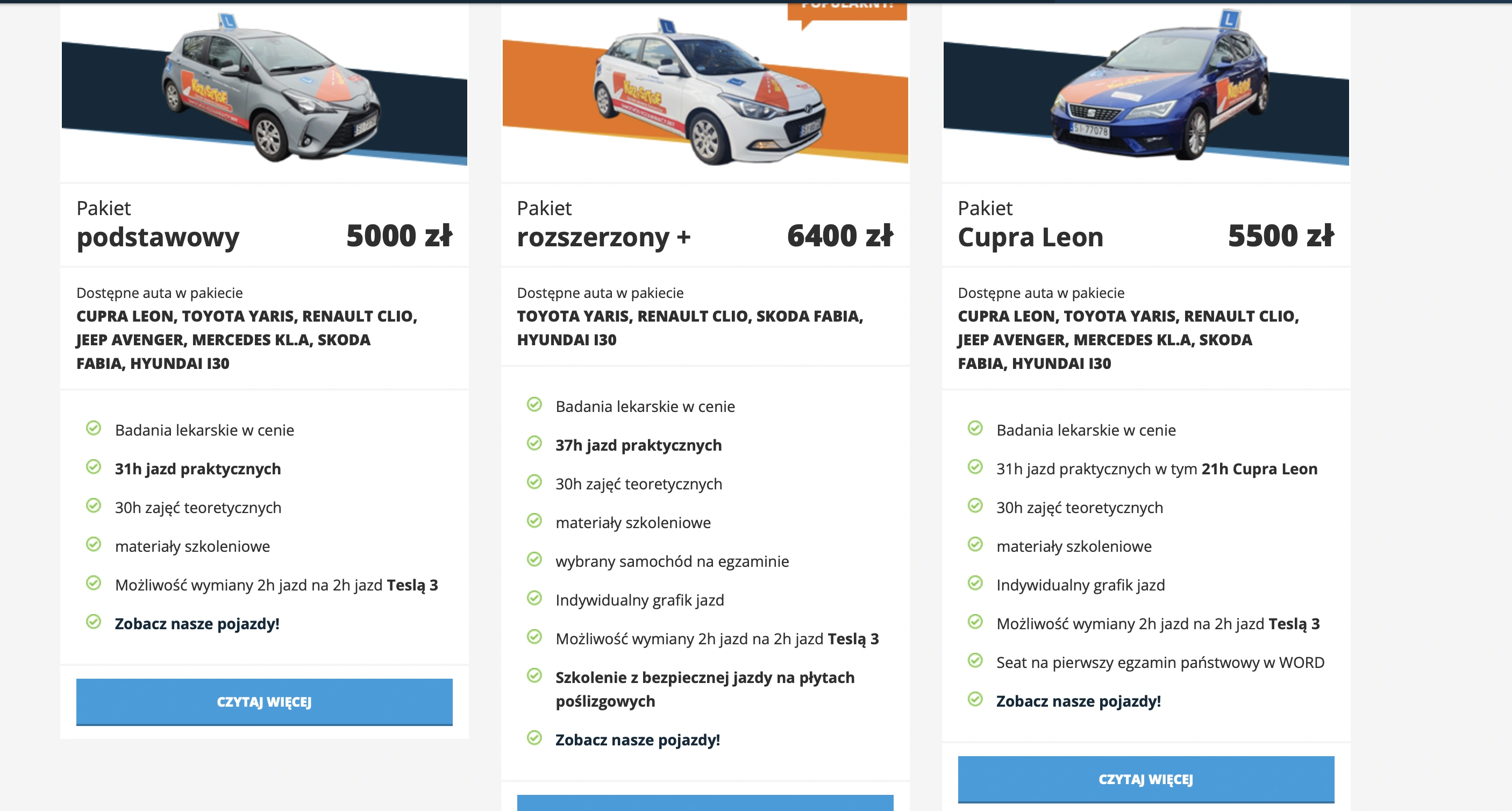Click check icon beside "Seat na pierwszy egzamin"

click(x=975, y=660)
